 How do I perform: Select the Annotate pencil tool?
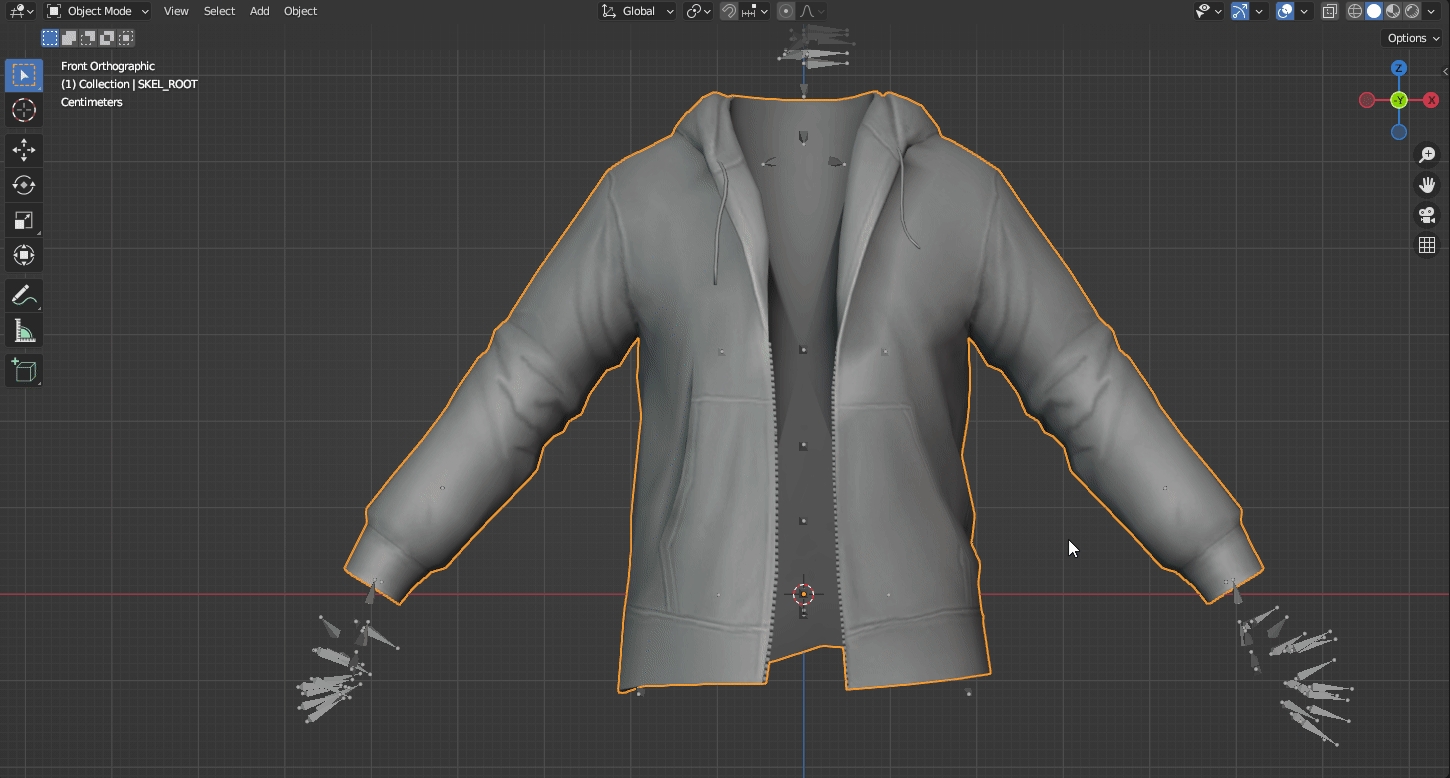click(x=24, y=295)
